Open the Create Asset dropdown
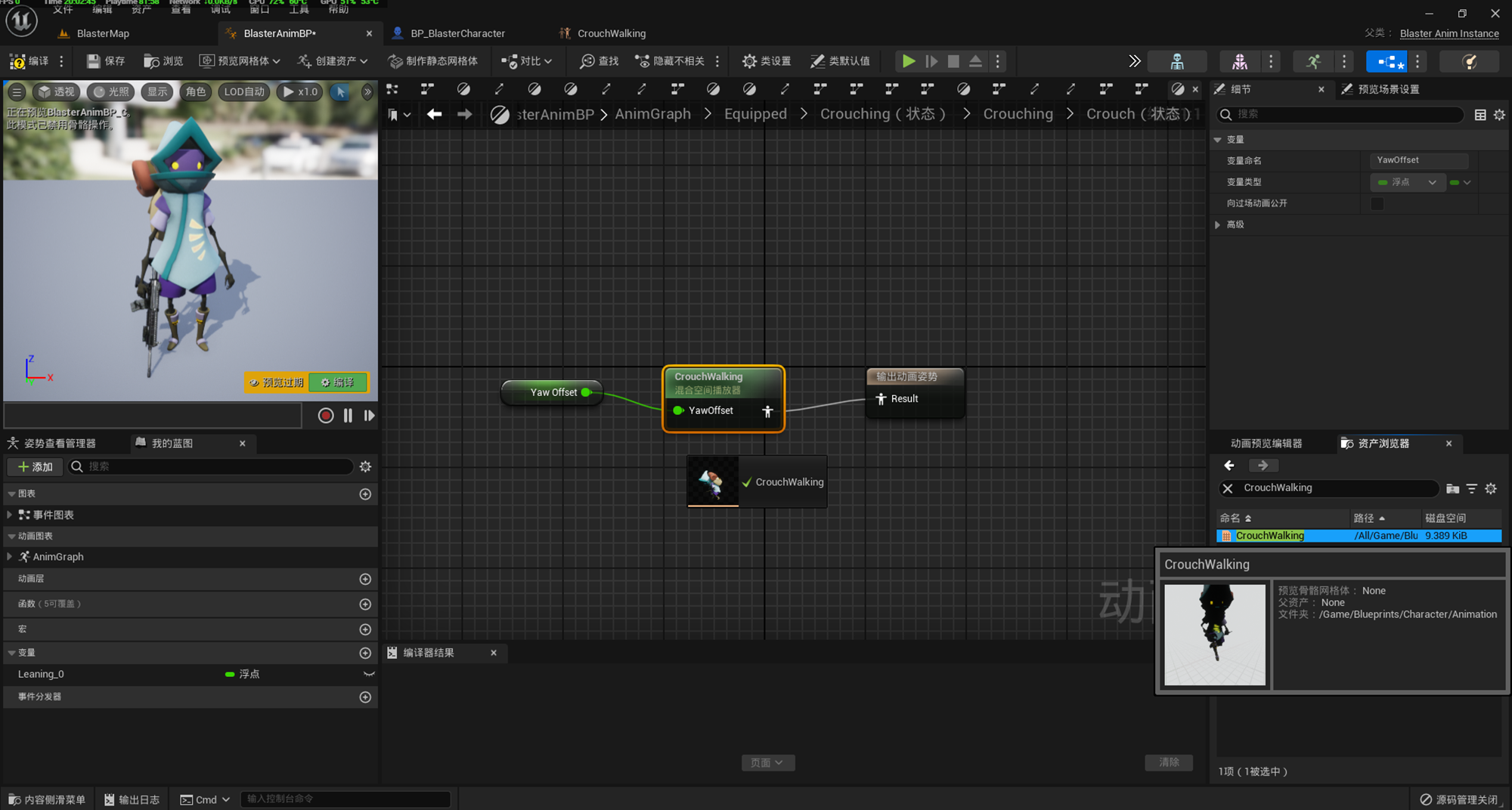Image resolution: width=1512 pixels, height=810 pixels. coord(333,61)
